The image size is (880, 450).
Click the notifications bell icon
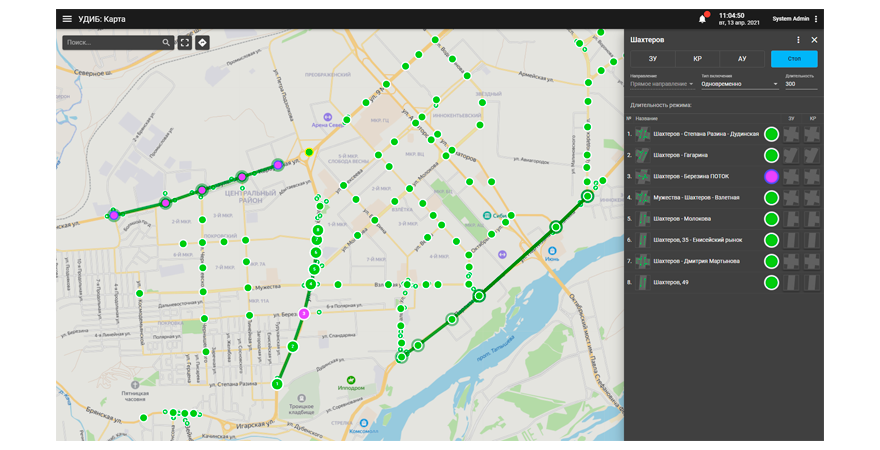coord(702,19)
